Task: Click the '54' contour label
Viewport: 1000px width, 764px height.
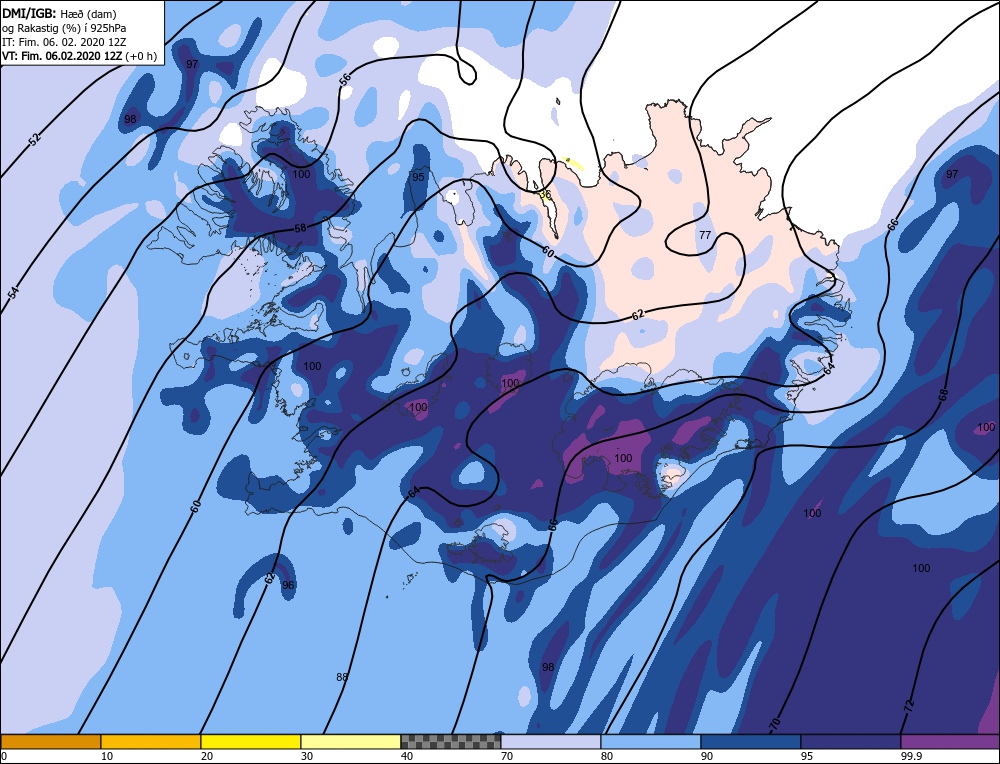Action: click(x=13, y=293)
